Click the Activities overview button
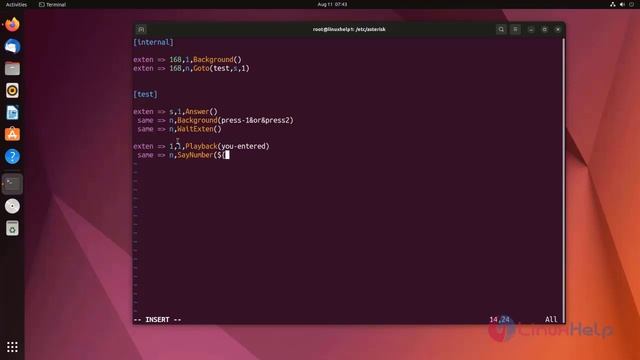 pos(16,4)
